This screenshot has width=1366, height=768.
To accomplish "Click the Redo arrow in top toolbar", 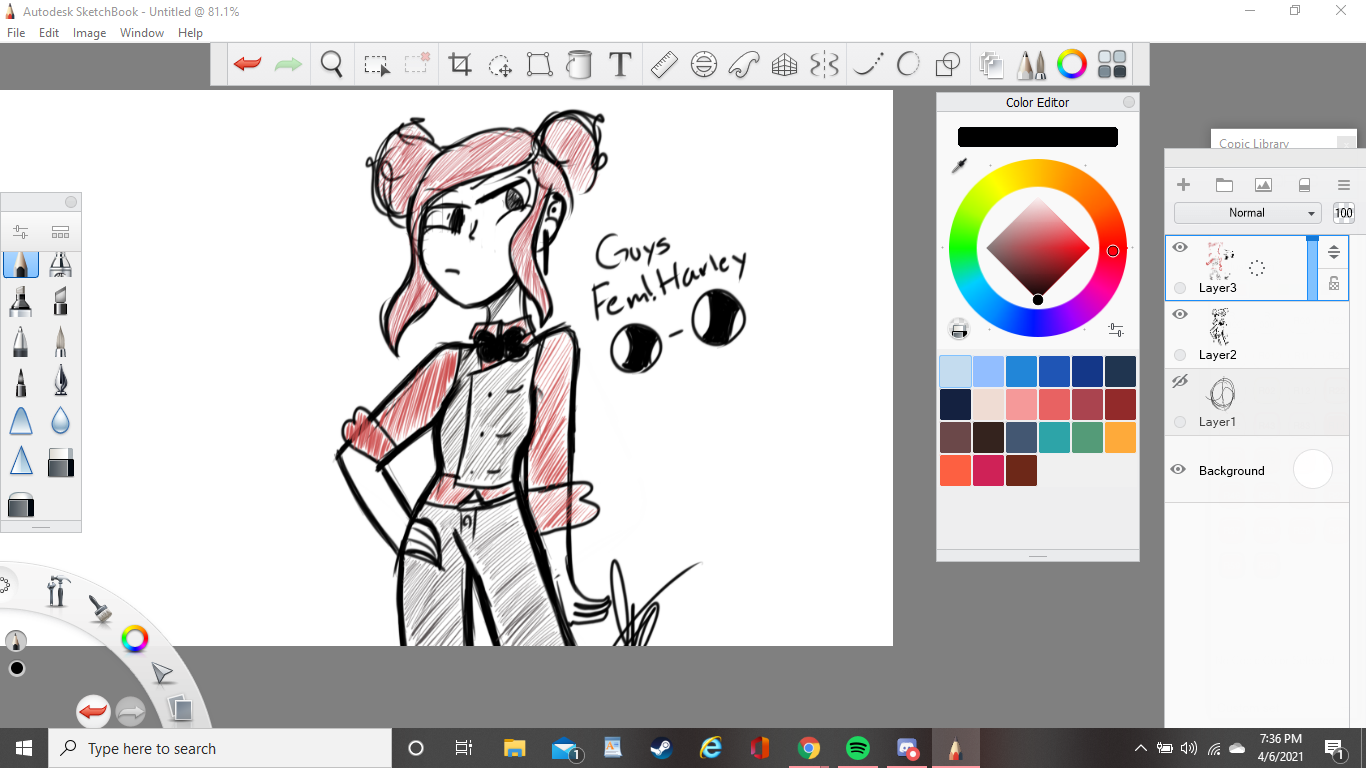I will (289, 65).
